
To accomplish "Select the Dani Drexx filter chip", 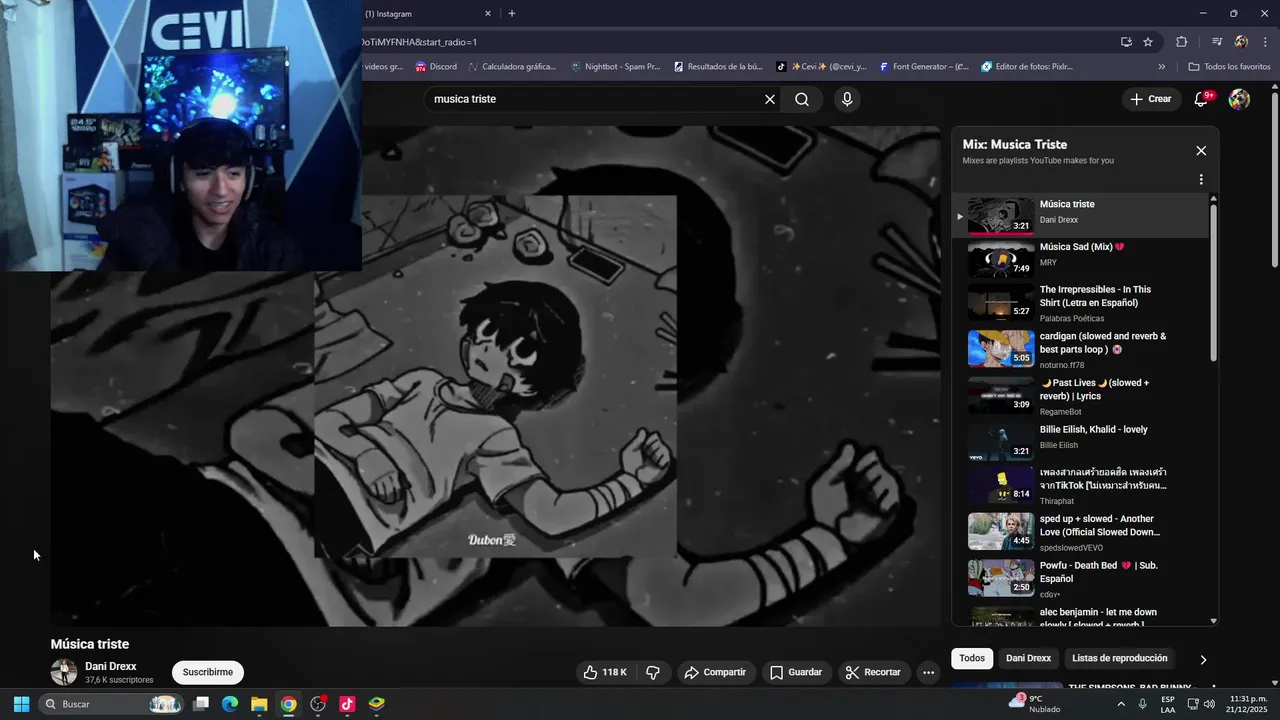I will [x=1028, y=658].
